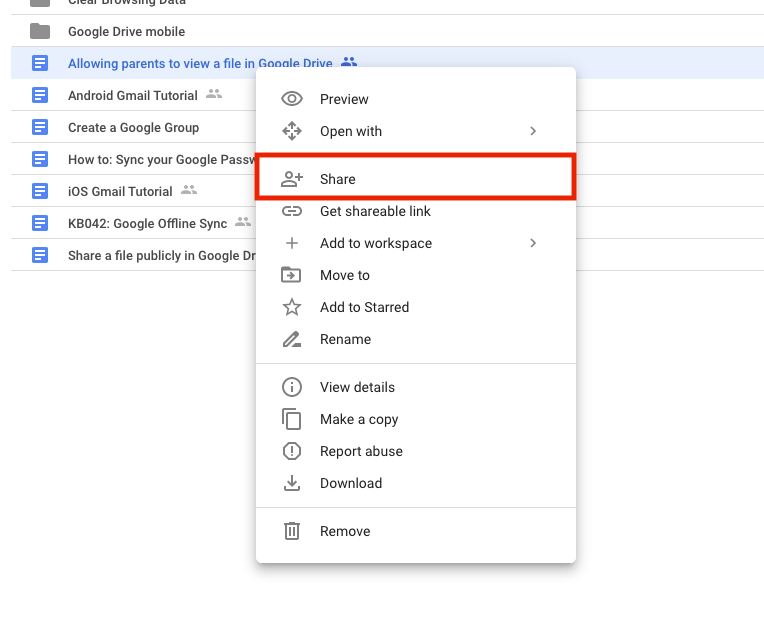Click shared-people icon beside KB042 Google Offline Sync
Viewport: 764px width, 626px height.
pyautogui.click(x=243, y=222)
